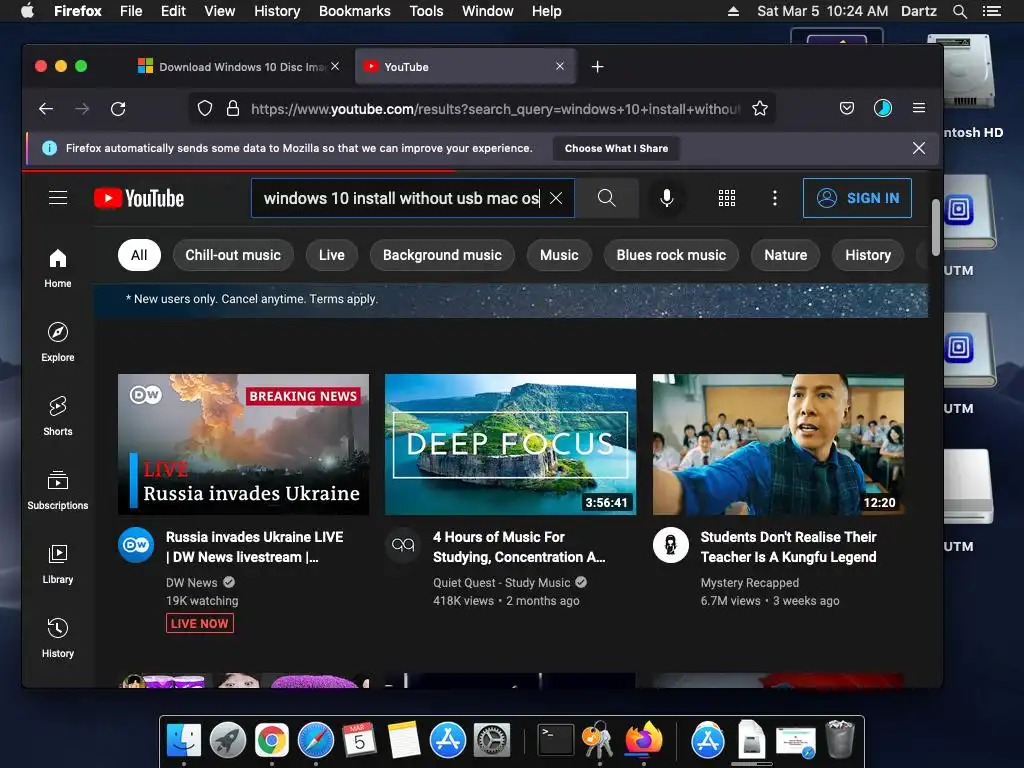
Task: Open Students Don't Realise Their Teacher title
Action: click(788, 547)
